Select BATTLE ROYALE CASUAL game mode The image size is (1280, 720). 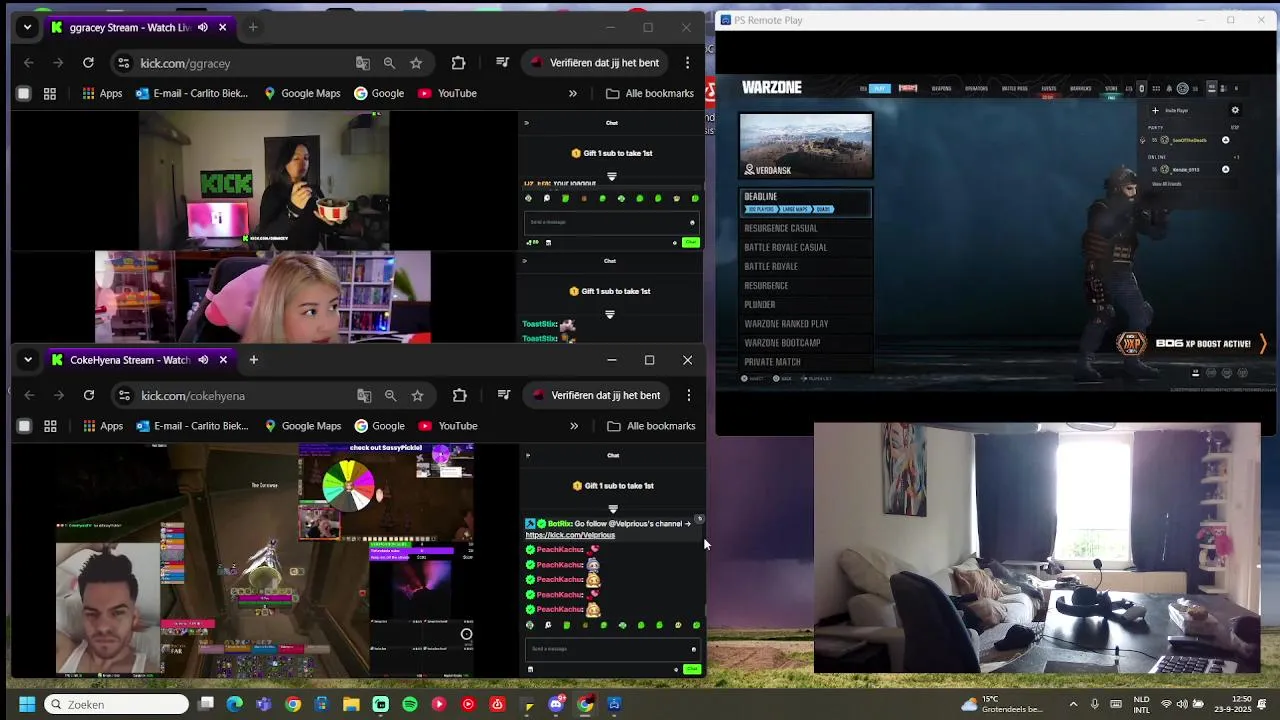[786, 247]
